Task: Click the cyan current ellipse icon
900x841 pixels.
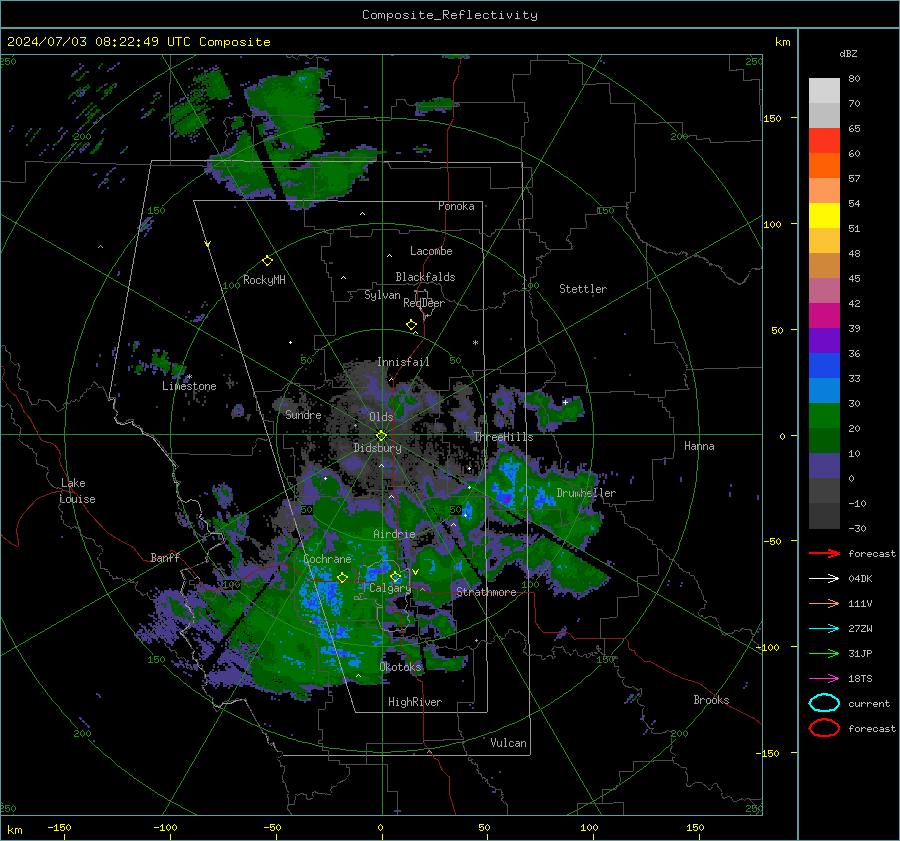Action: (824, 703)
